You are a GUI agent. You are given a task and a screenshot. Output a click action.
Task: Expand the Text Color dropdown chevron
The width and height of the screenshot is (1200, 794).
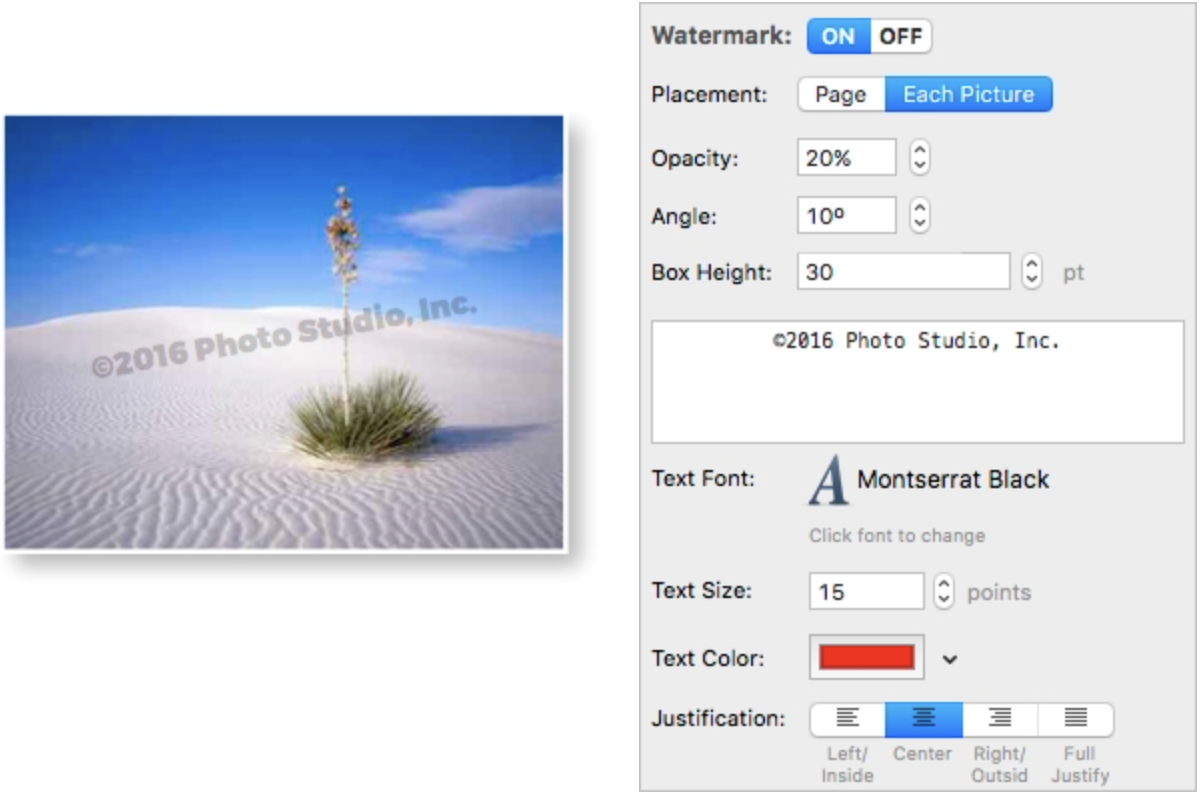950,659
